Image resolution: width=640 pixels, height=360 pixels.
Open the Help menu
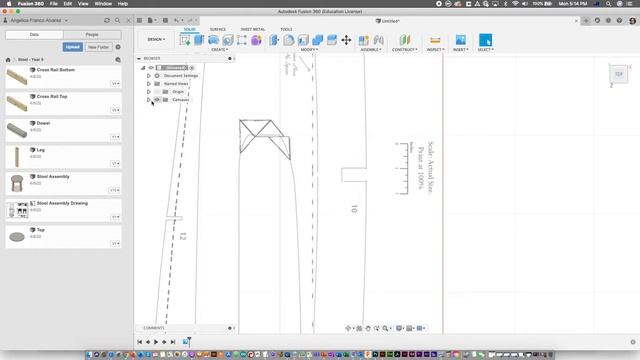click(x=123, y=4)
